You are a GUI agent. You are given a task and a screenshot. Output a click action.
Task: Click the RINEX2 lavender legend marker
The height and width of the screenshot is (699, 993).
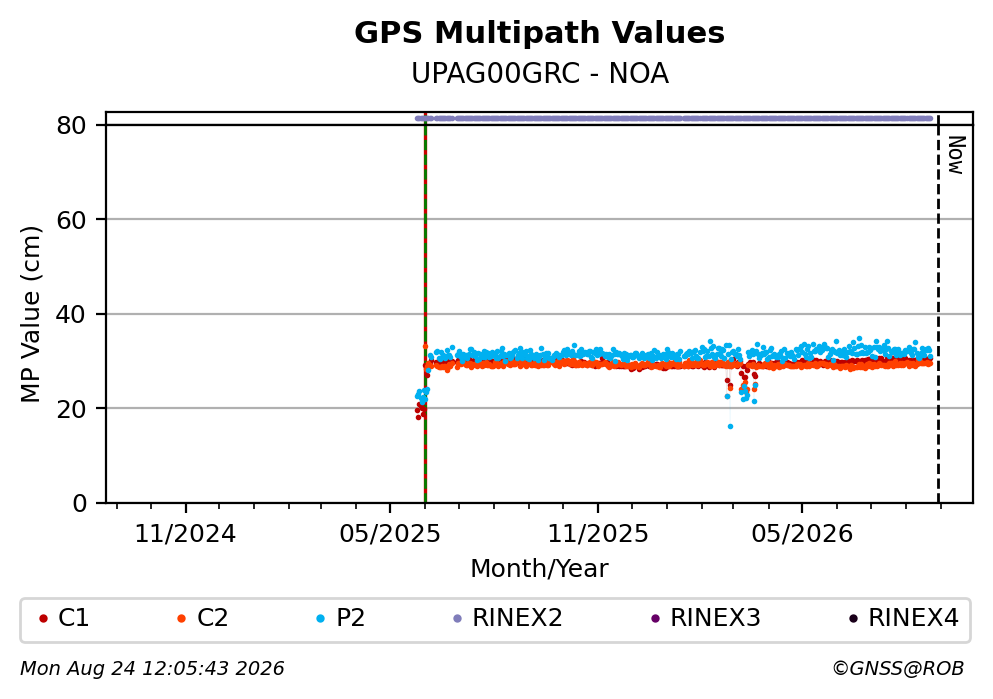click(458, 619)
